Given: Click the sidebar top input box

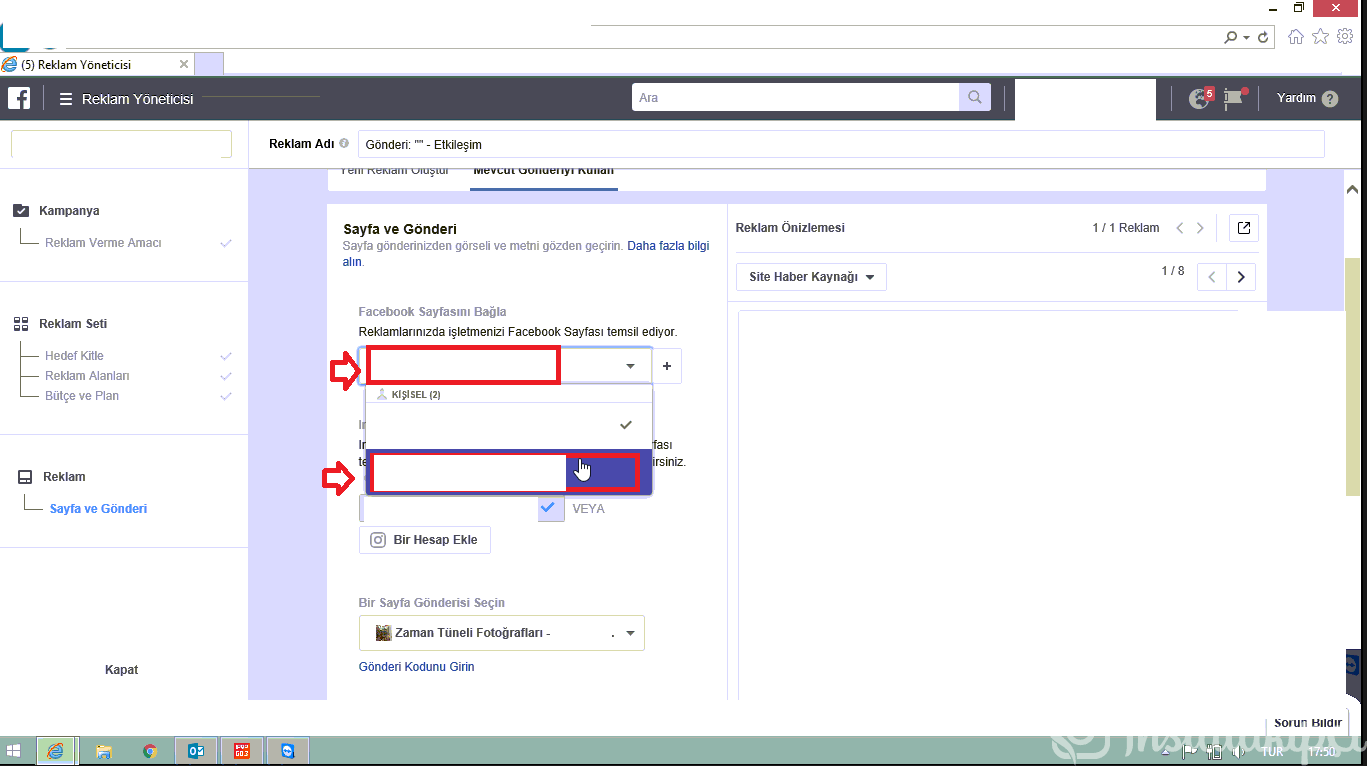Looking at the screenshot, I should click(x=121, y=144).
